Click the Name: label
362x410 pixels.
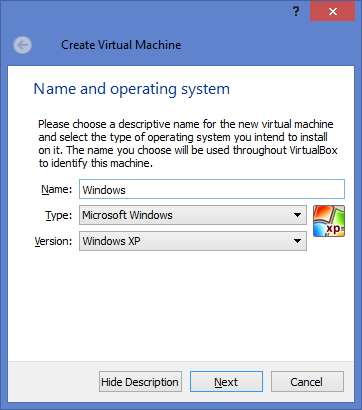click(56, 189)
